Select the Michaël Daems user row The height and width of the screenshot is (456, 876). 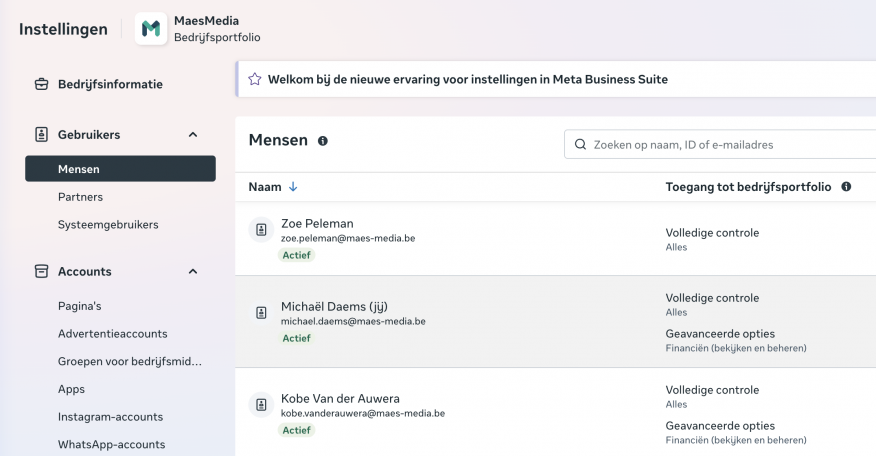coord(555,322)
